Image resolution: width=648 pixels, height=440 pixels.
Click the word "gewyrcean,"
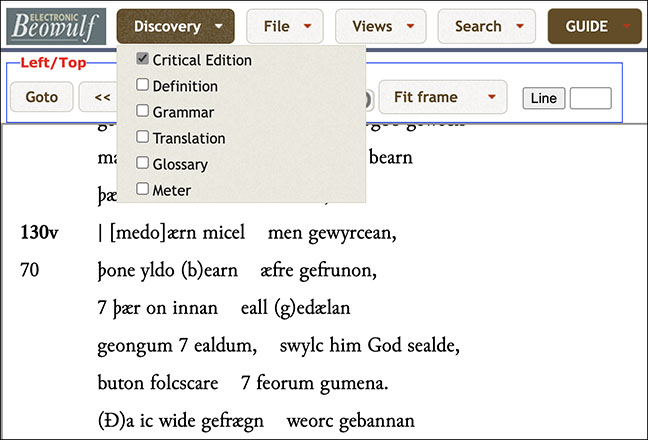pos(353,233)
